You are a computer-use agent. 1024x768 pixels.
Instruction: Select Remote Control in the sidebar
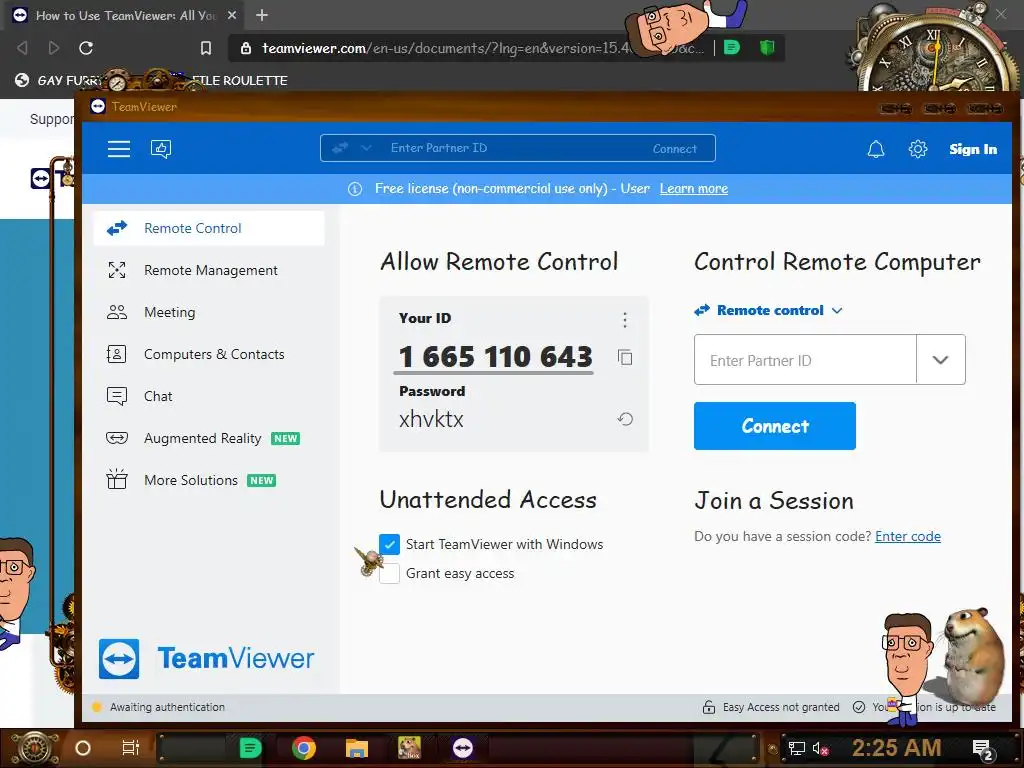pos(209,228)
